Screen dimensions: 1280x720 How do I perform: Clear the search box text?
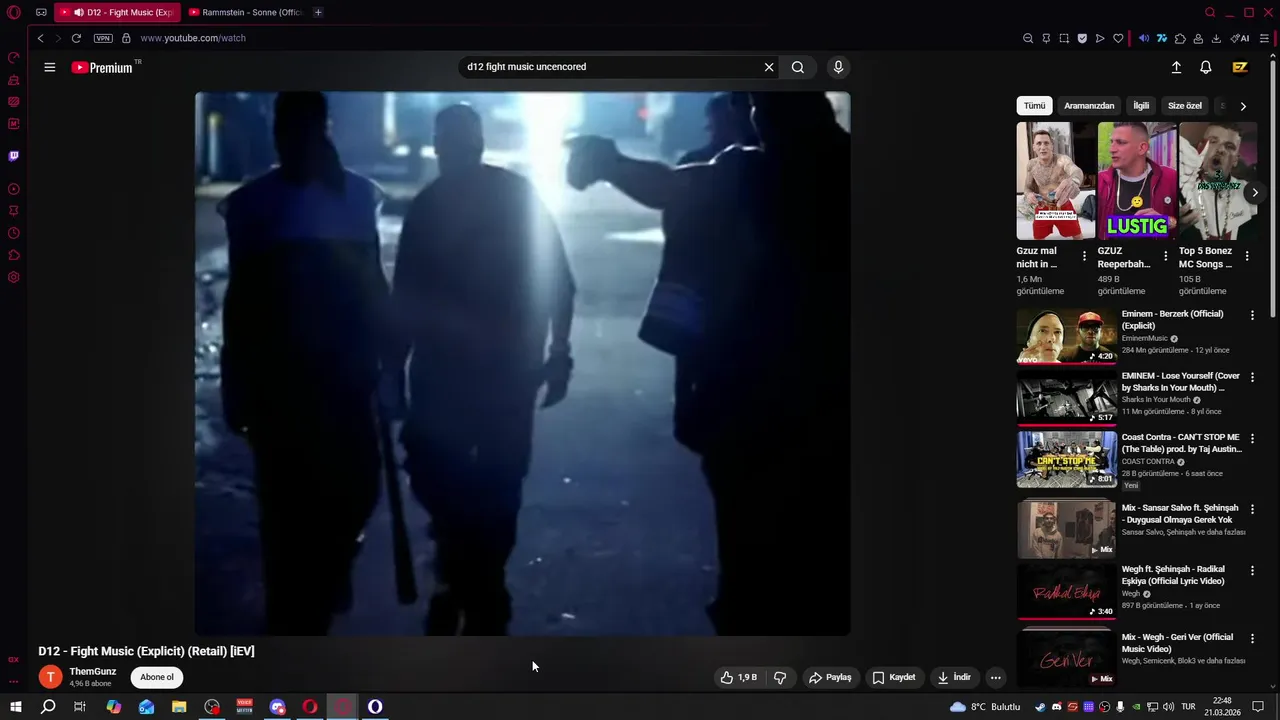click(769, 67)
